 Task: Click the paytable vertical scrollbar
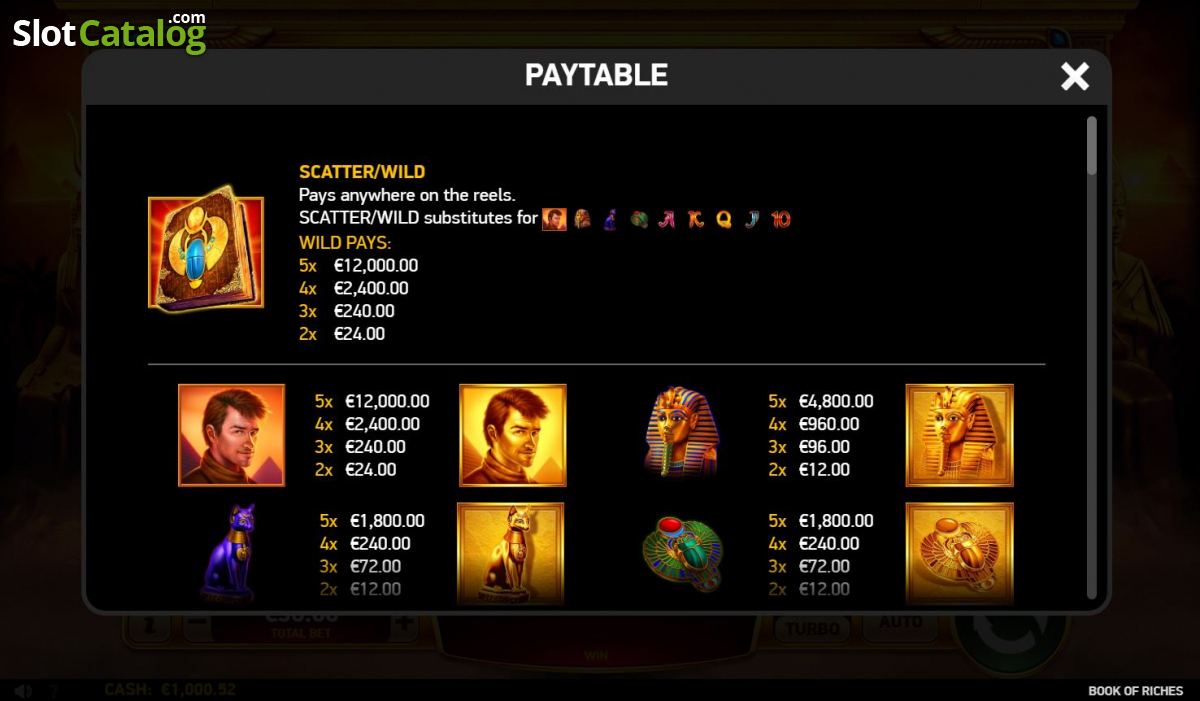click(1092, 360)
